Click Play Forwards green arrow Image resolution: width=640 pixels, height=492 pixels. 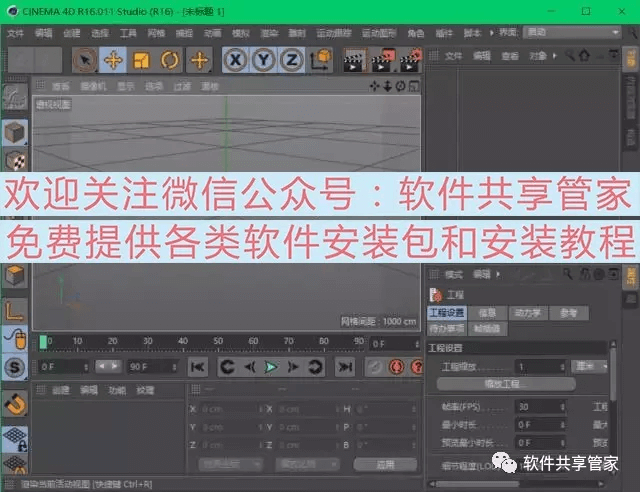[x=271, y=367]
